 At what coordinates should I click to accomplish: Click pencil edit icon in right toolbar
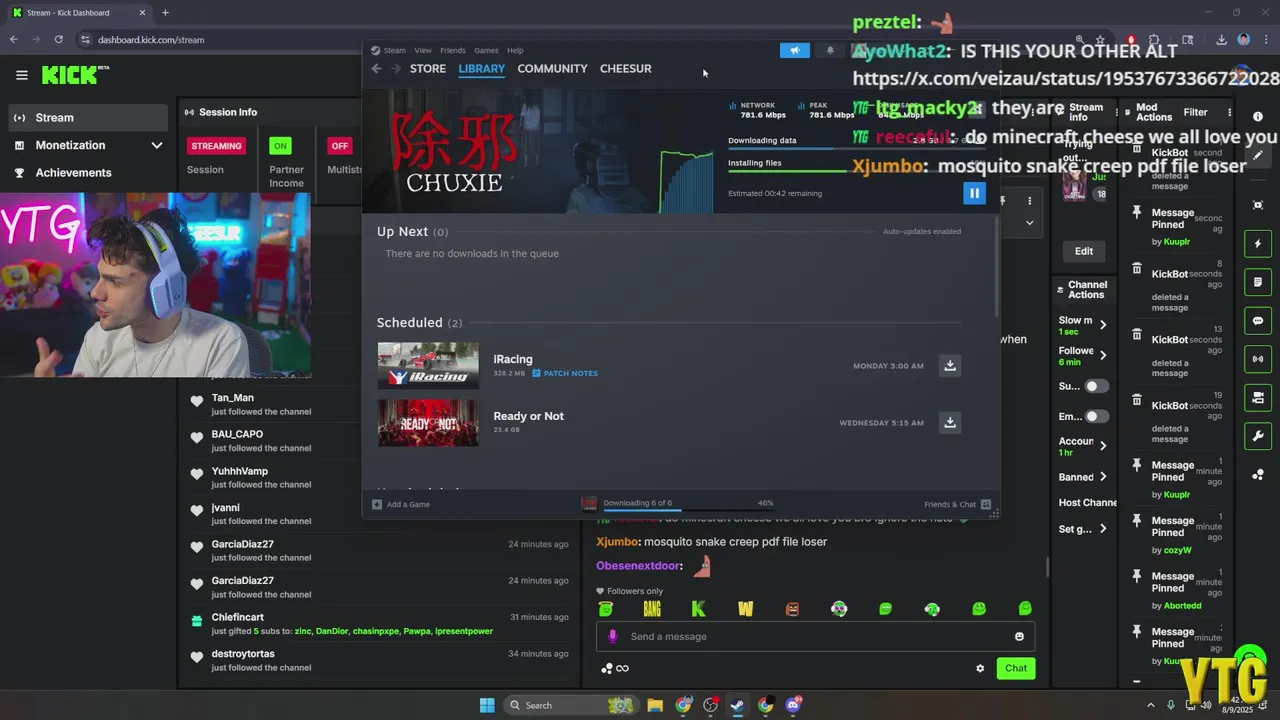(1258, 155)
